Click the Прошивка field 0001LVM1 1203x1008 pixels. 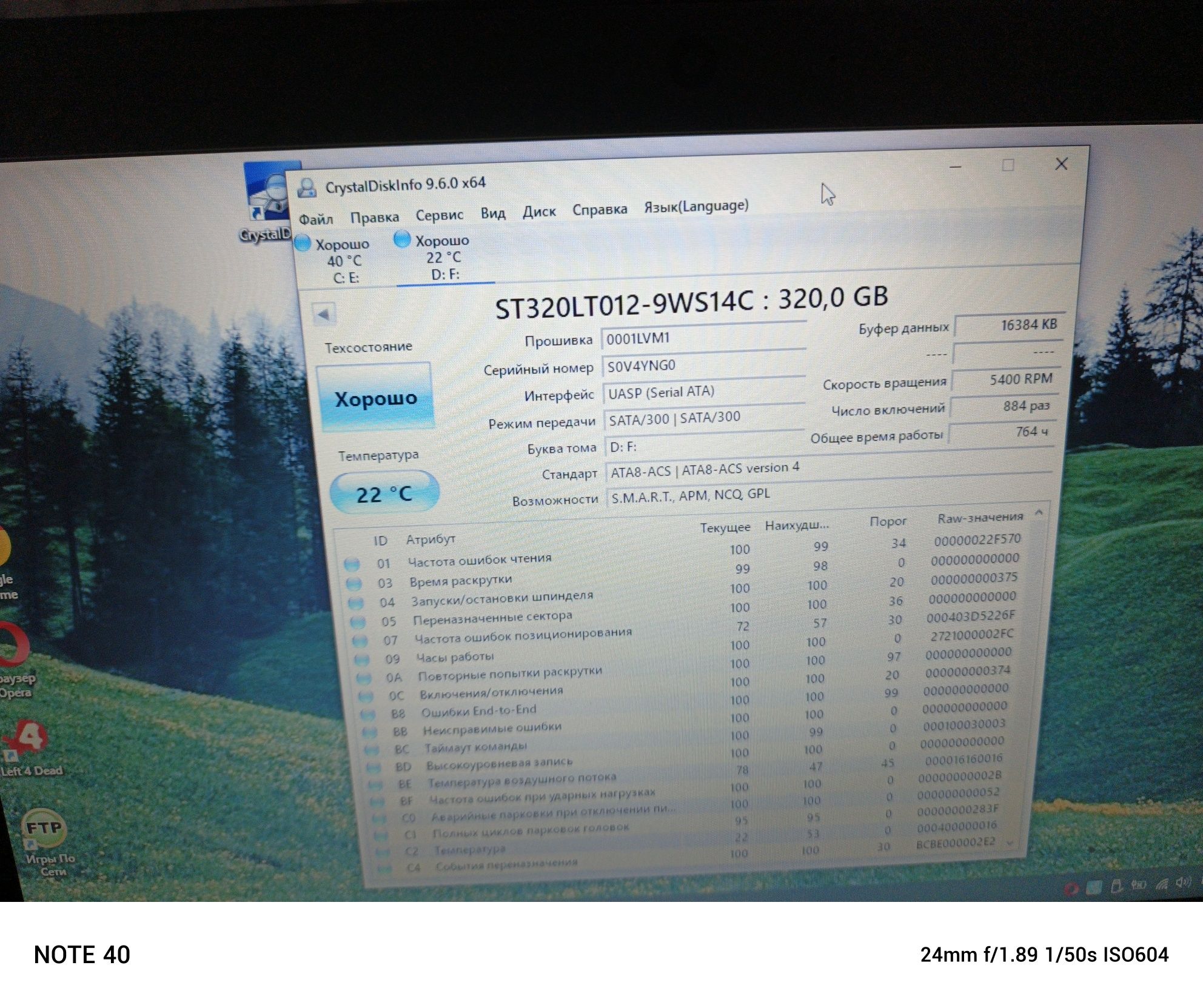point(703,338)
